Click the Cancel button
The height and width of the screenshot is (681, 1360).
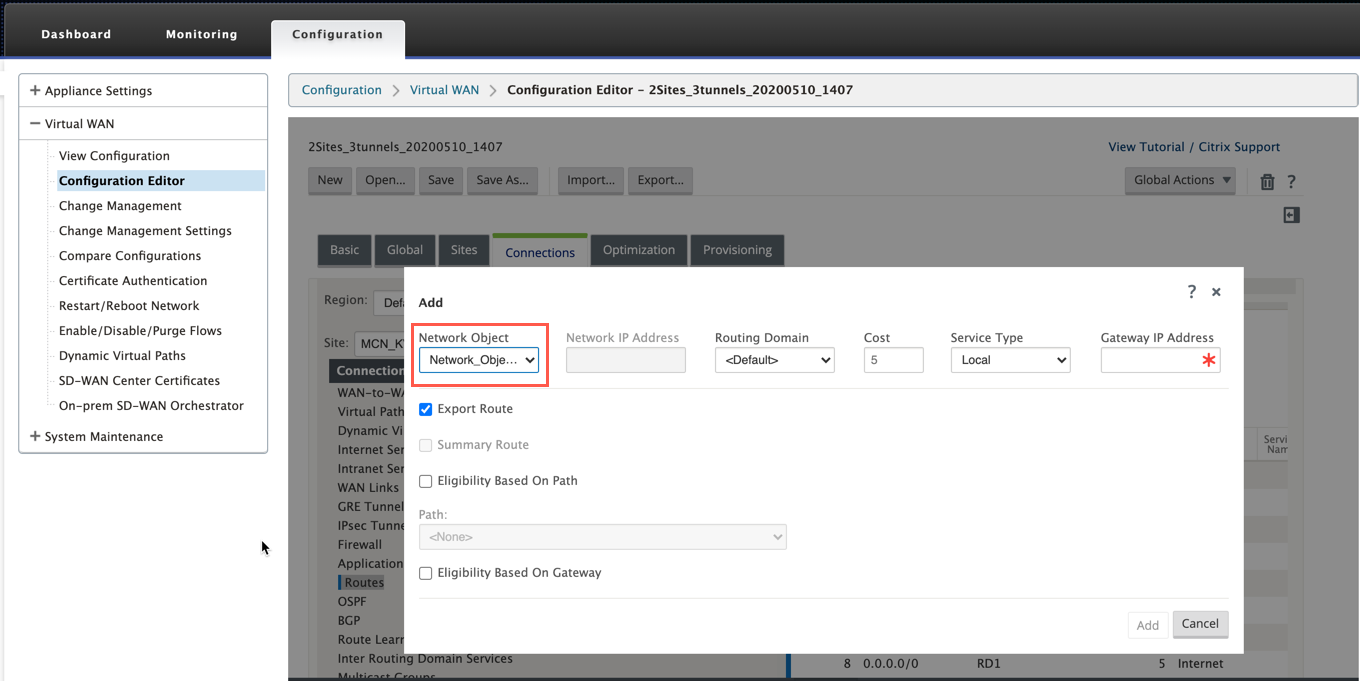pos(1200,624)
